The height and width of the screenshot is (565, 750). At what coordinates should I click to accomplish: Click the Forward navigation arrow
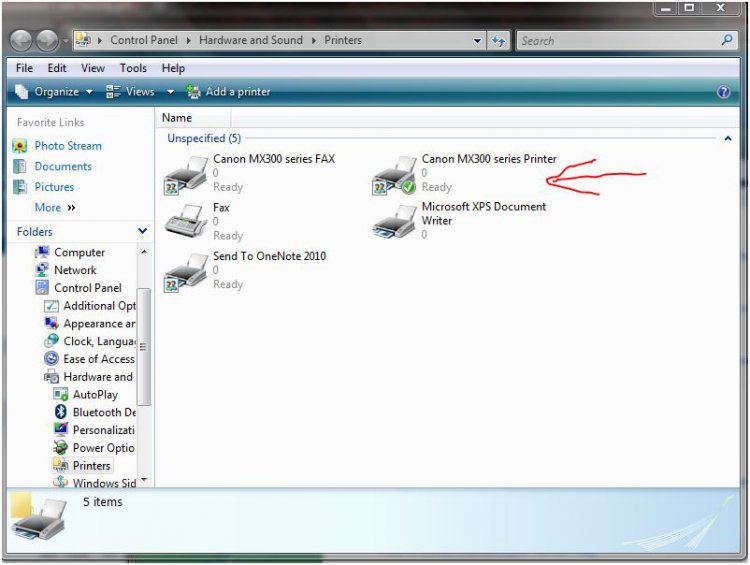(47, 41)
